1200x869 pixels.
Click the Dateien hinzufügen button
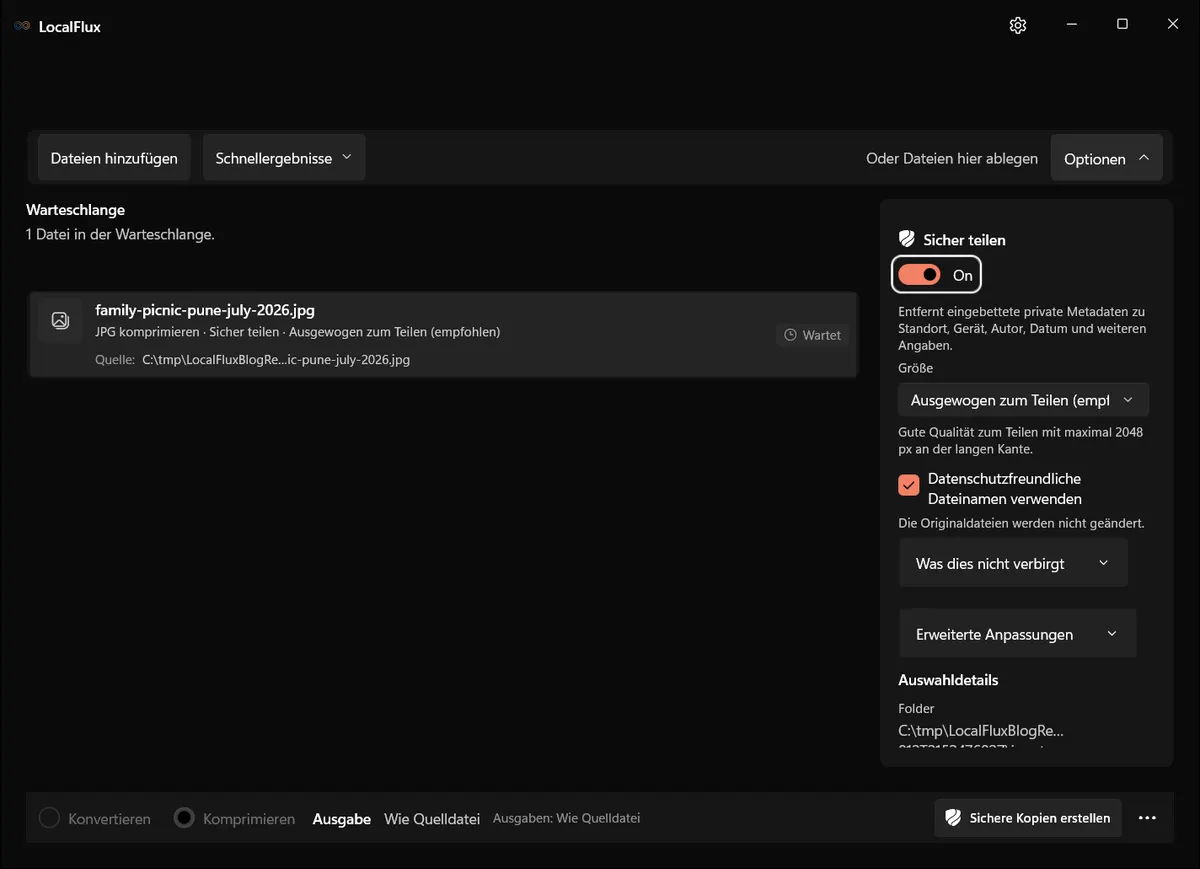[x=114, y=158]
